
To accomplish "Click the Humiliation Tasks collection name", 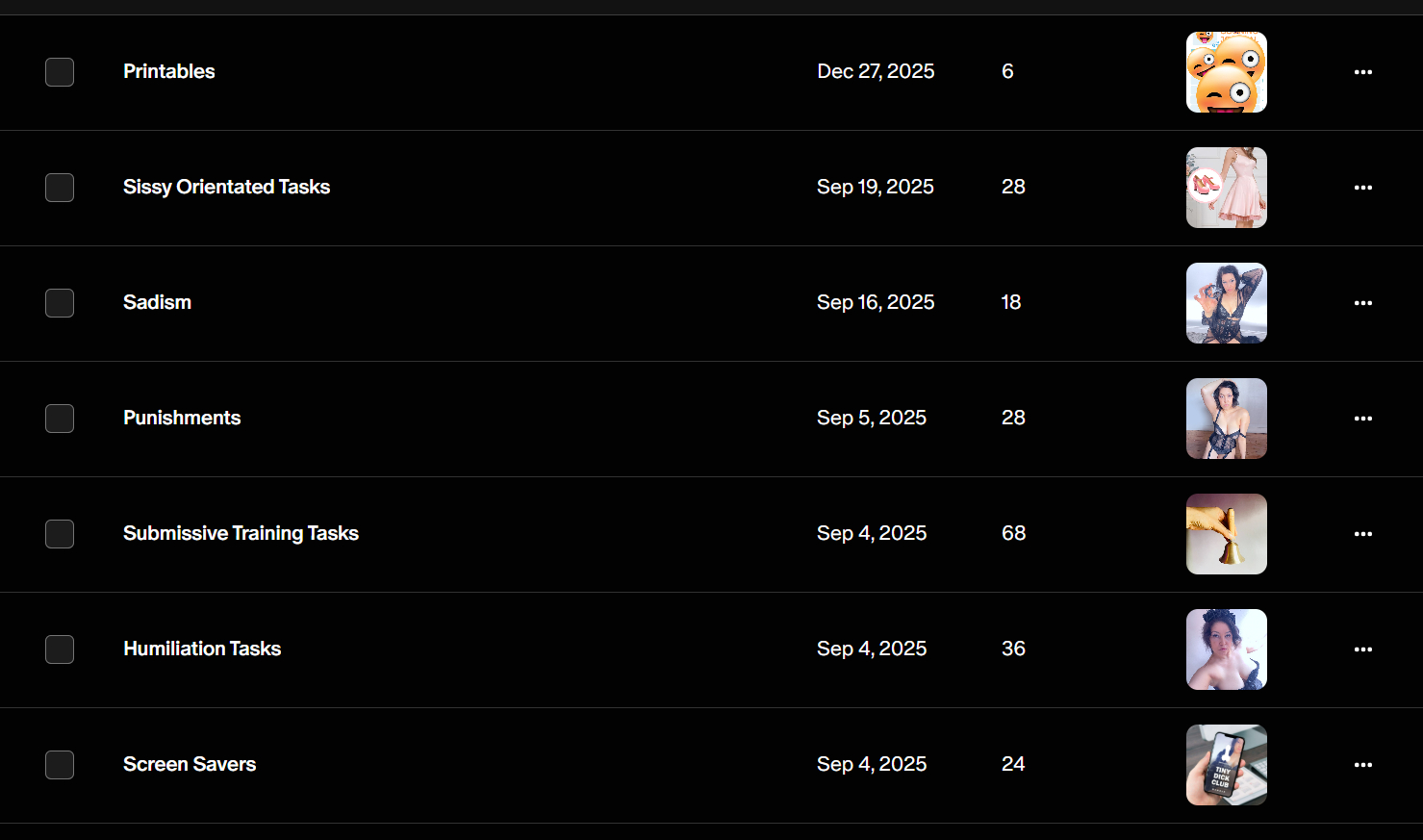I will pyautogui.click(x=202, y=649).
